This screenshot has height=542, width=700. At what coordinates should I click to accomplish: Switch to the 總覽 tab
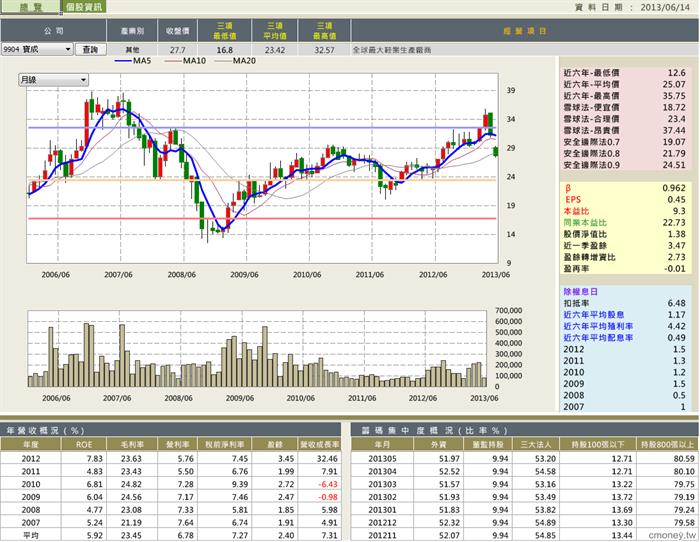coord(29,7)
